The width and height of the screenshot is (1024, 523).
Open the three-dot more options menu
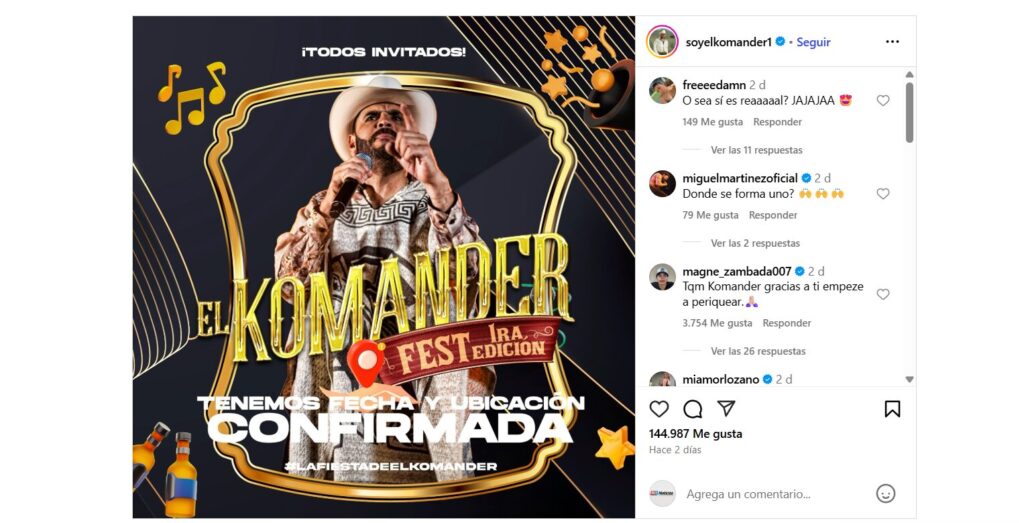coord(892,42)
